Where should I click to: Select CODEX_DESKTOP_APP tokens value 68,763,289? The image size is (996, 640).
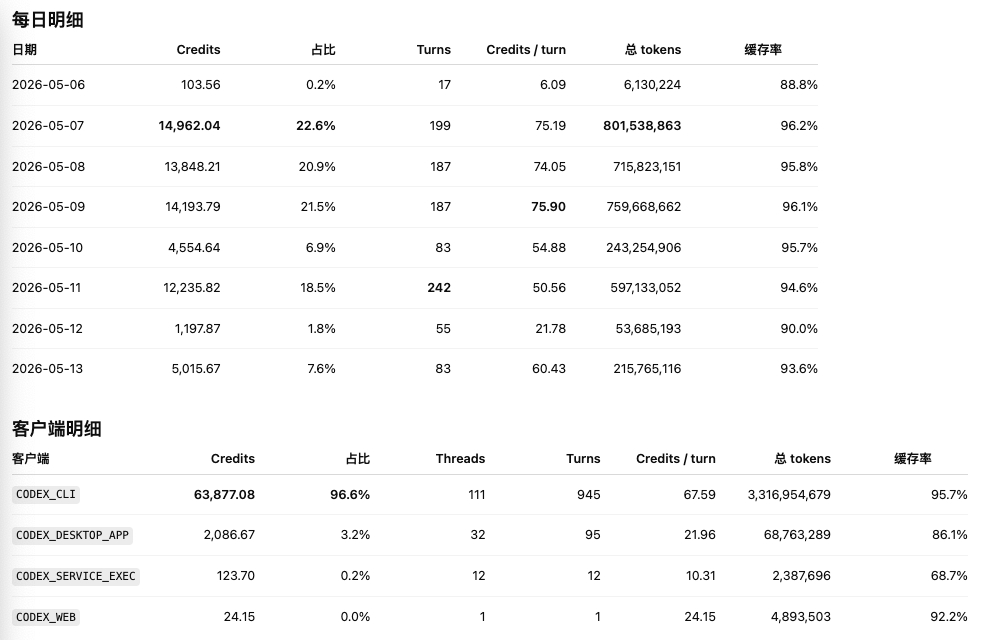click(797, 535)
